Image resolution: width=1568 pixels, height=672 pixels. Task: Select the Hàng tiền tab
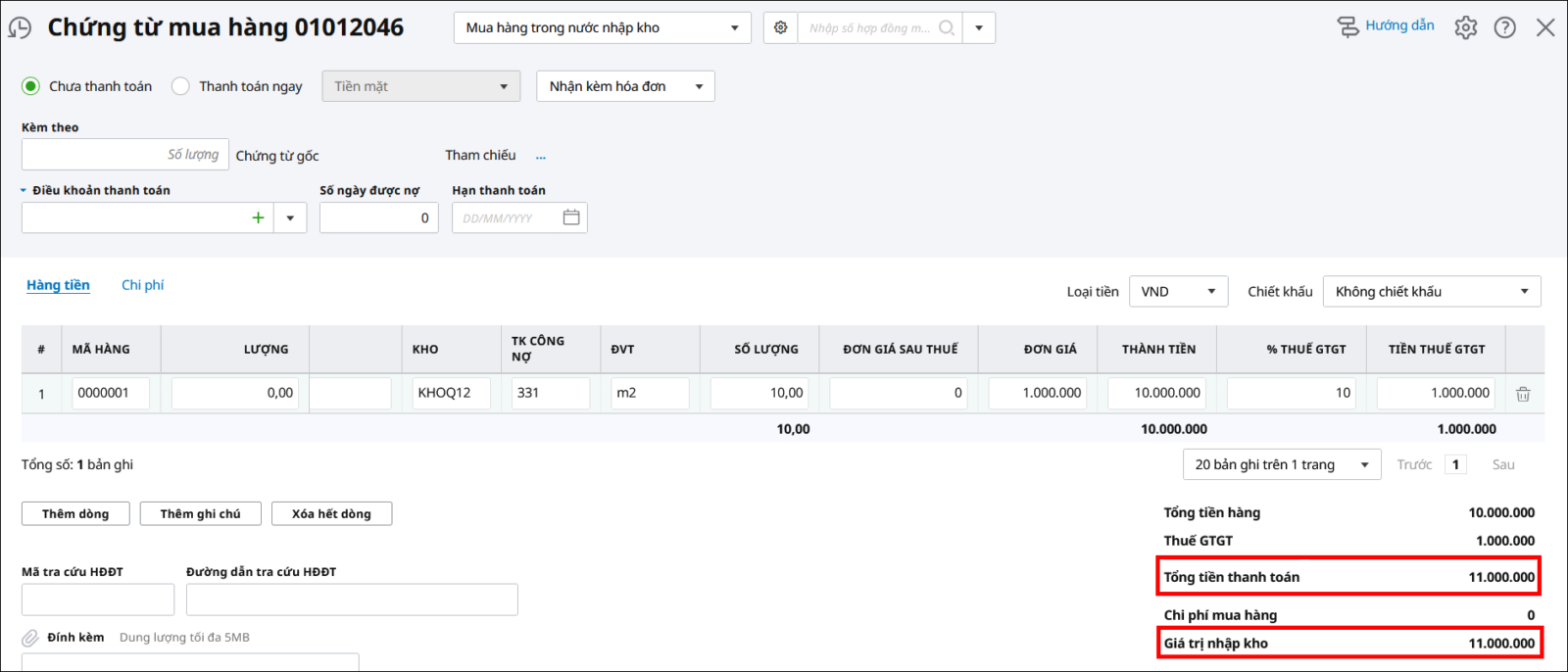[x=58, y=285]
